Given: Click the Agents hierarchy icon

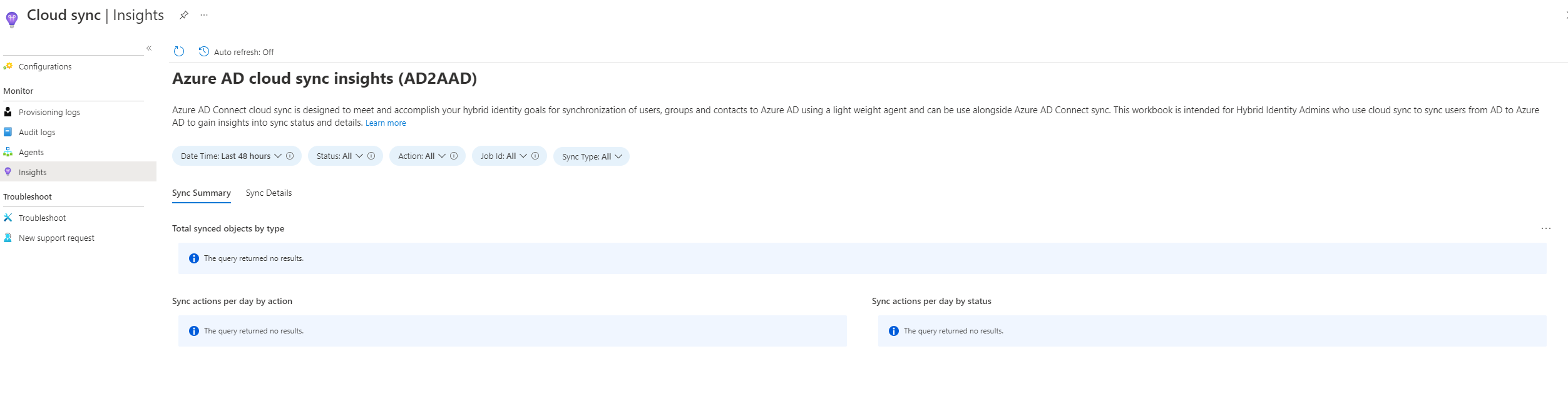Looking at the screenshot, I should [x=8, y=151].
